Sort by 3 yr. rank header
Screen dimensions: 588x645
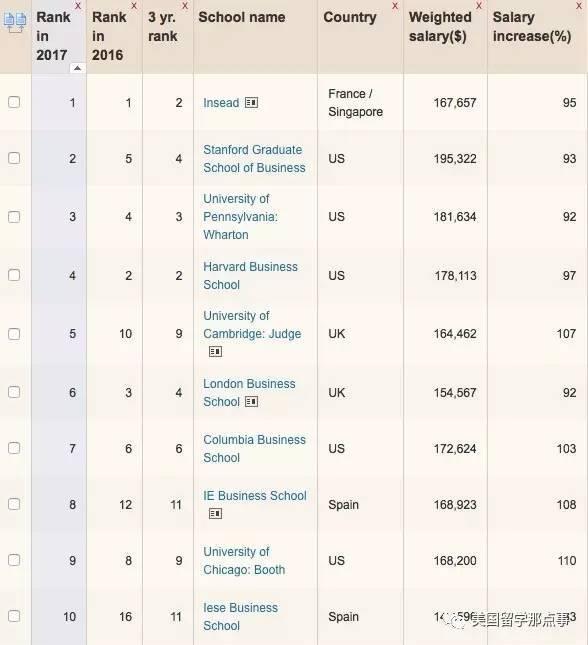(163, 27)
